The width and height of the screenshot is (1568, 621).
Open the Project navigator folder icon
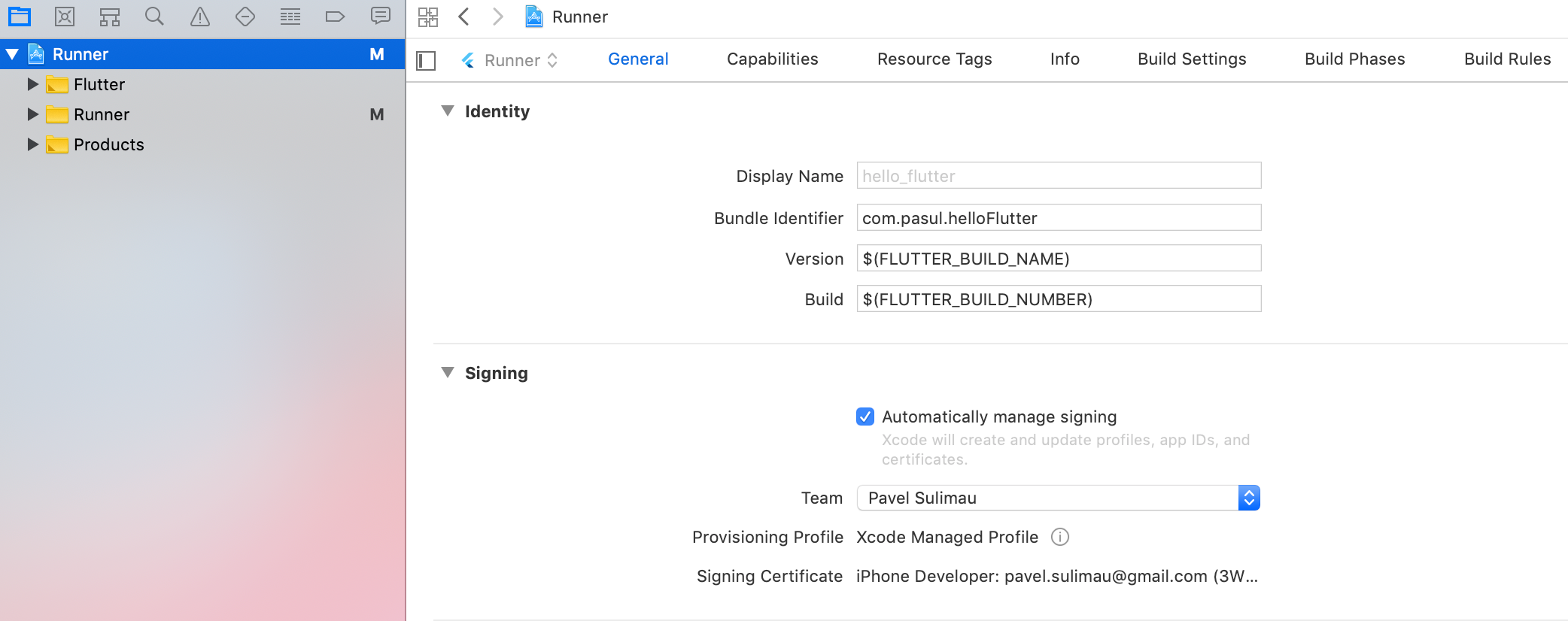click(20, 16)
